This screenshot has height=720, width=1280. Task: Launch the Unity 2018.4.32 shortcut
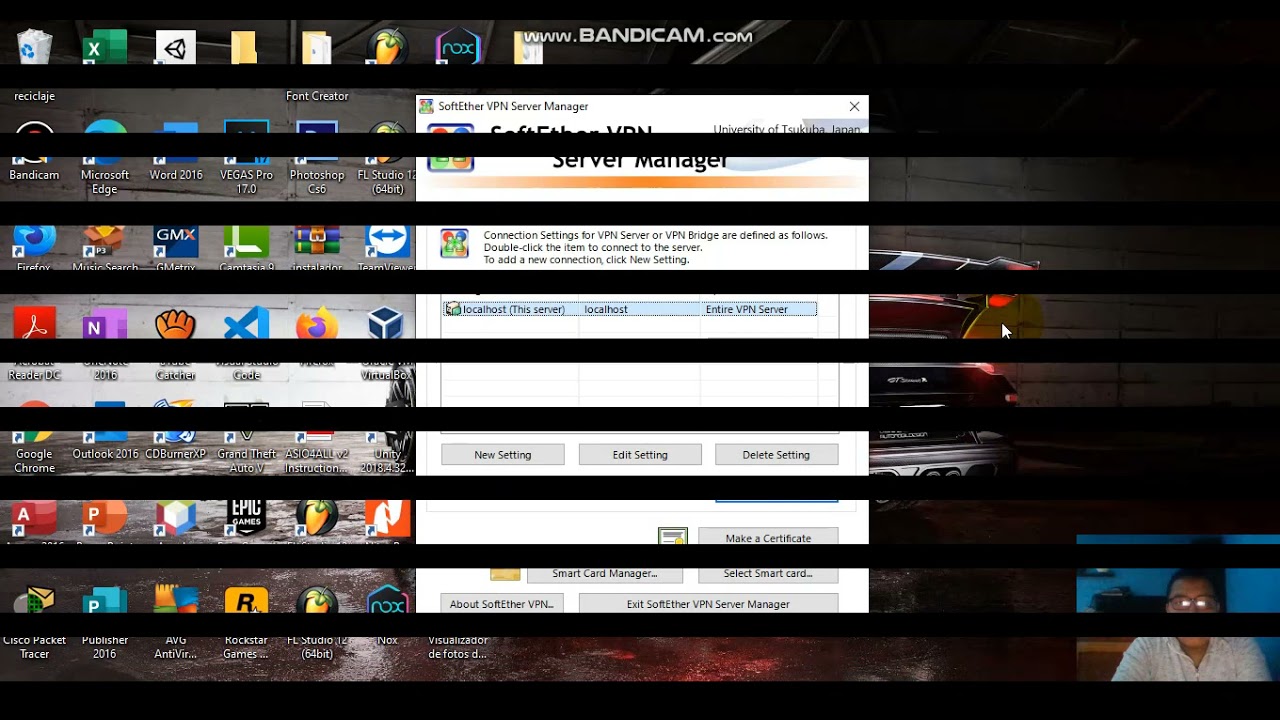point(387,422)
